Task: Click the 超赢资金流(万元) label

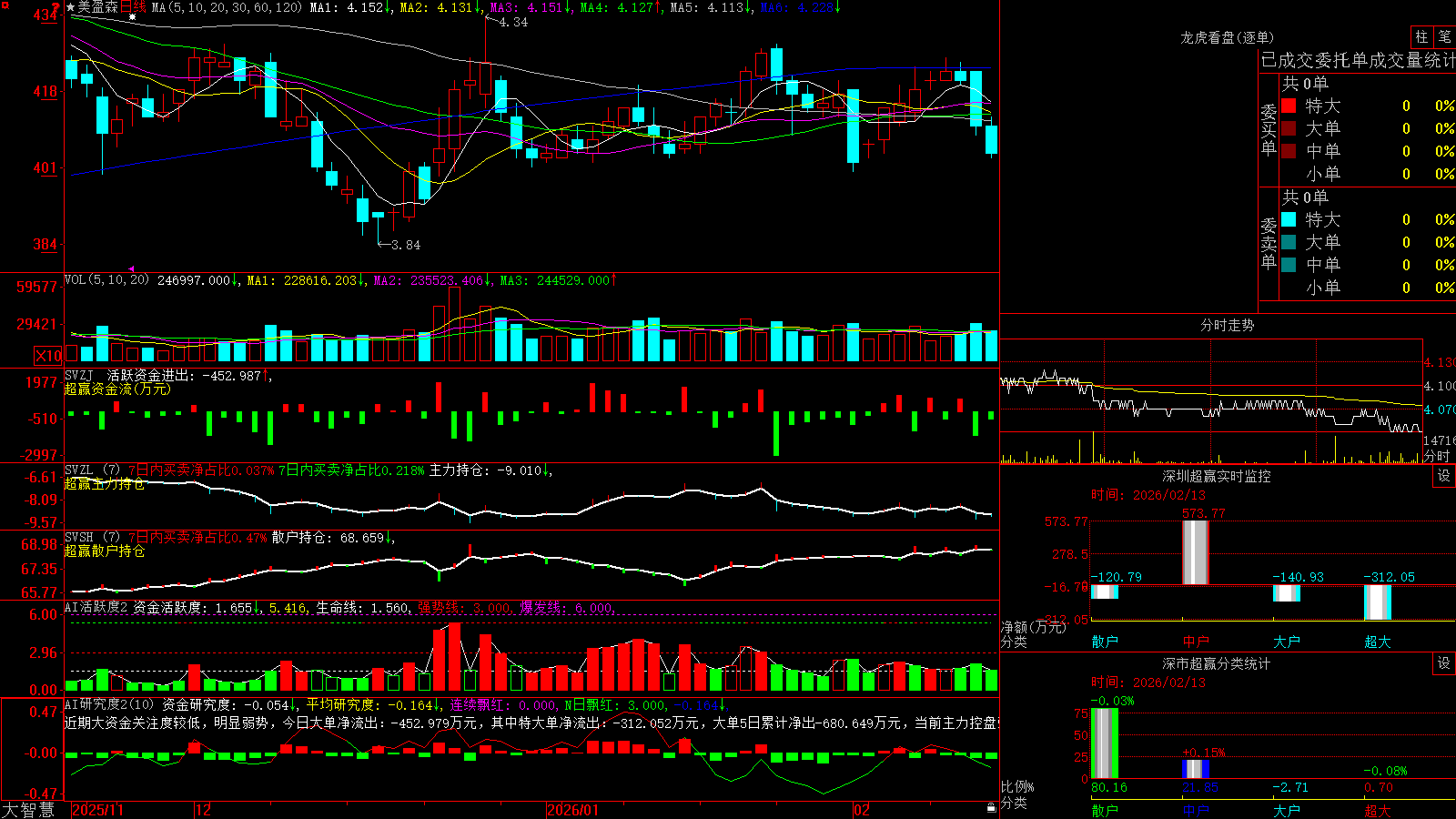Action: click(117, 389)
